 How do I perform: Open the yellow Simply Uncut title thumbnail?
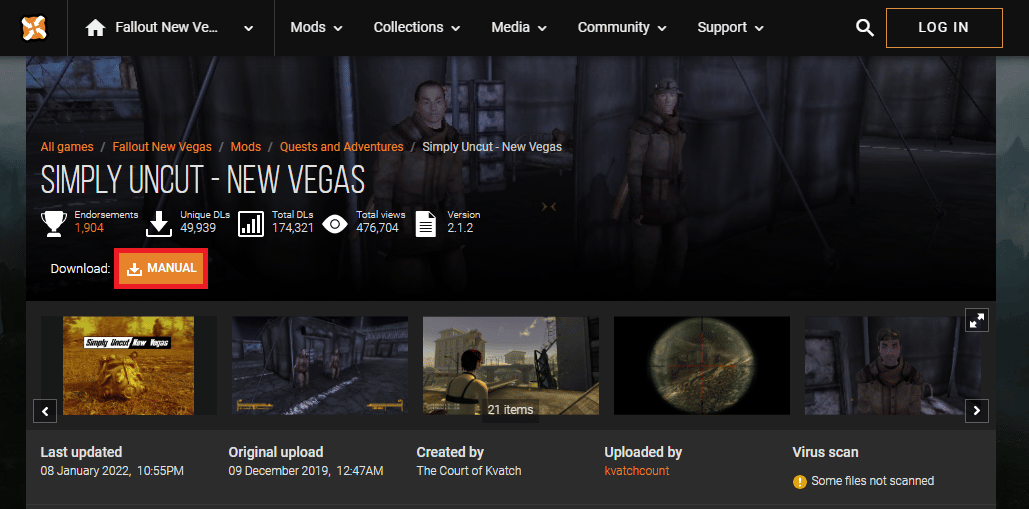pyautogui.click(x=129, y=365)
